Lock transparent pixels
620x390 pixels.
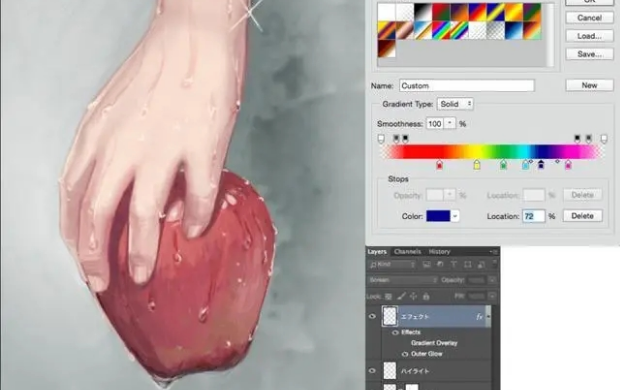(x=388, y=296)
